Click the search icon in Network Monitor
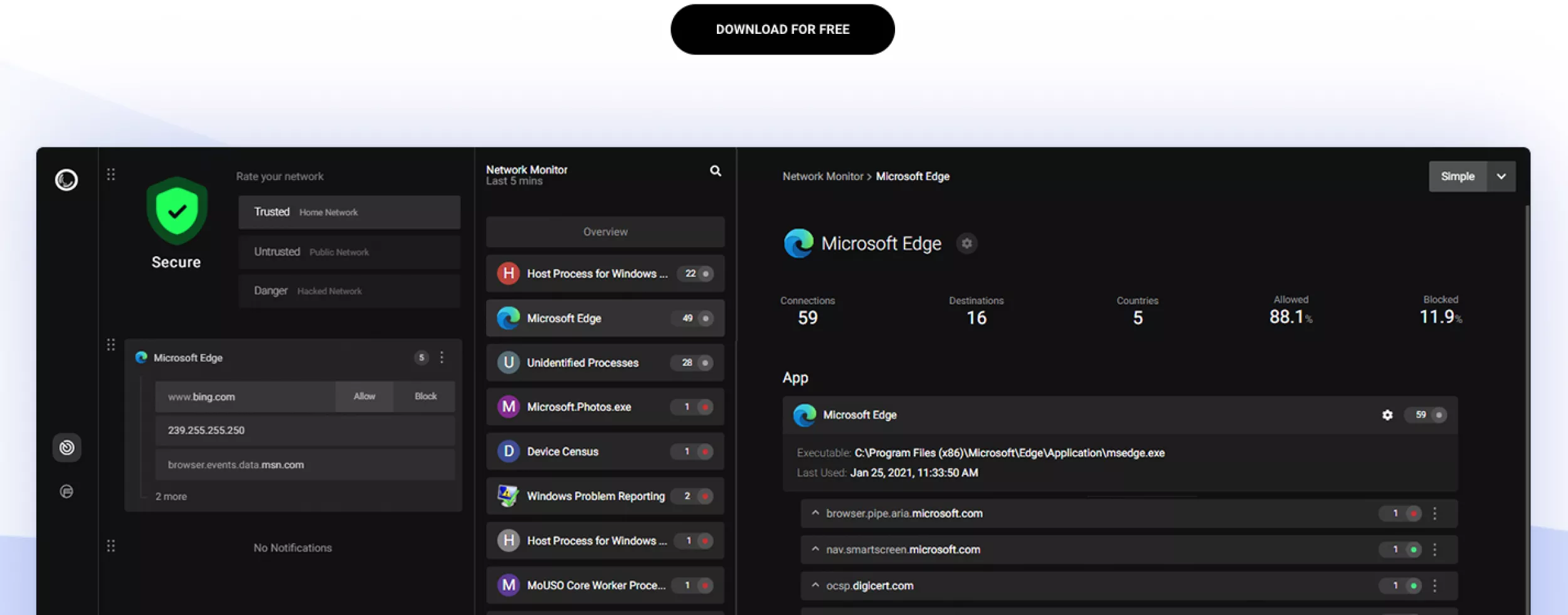 tap(715, 170)
